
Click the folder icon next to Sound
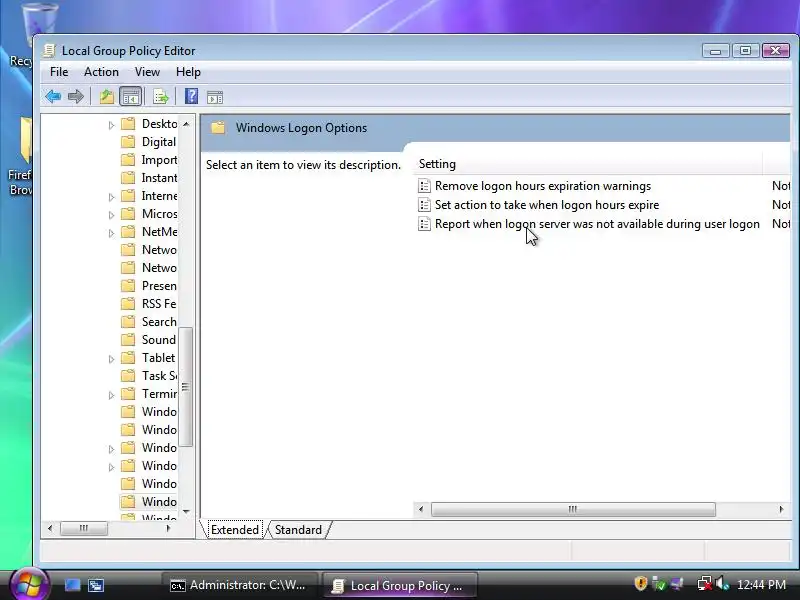(128, 340)
